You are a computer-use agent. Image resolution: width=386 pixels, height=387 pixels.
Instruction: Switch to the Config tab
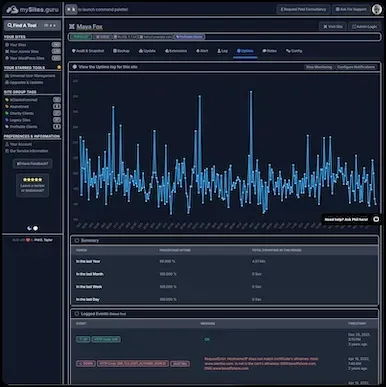coord(294,51)
